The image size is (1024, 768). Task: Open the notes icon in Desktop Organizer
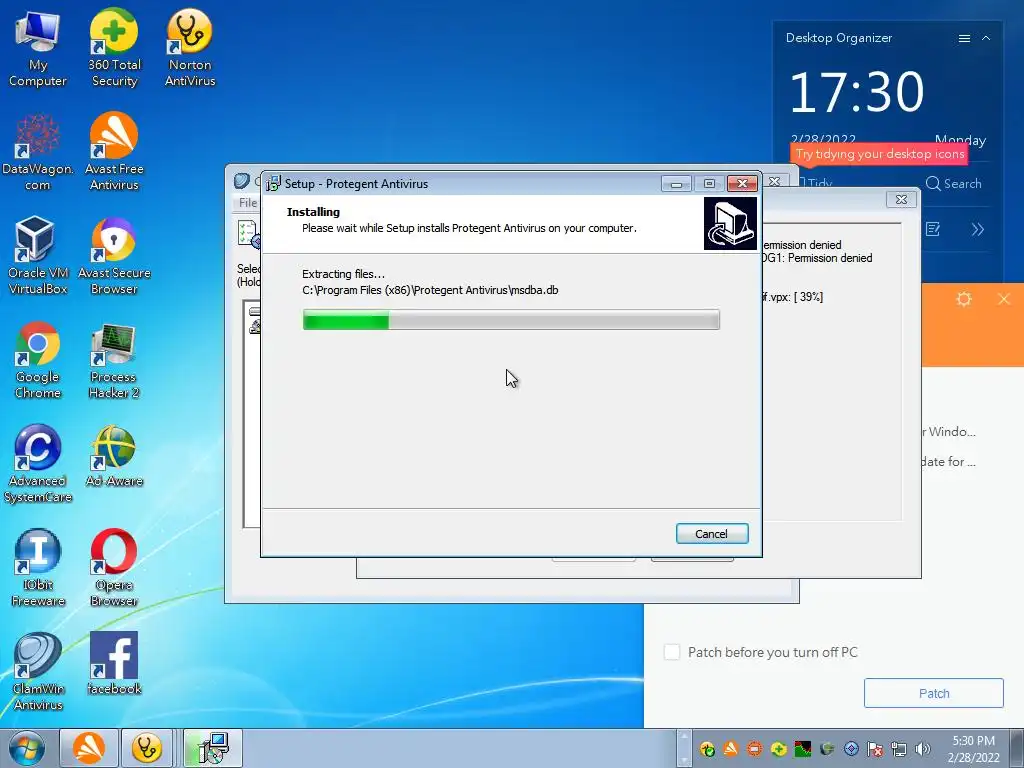[933, 229]
